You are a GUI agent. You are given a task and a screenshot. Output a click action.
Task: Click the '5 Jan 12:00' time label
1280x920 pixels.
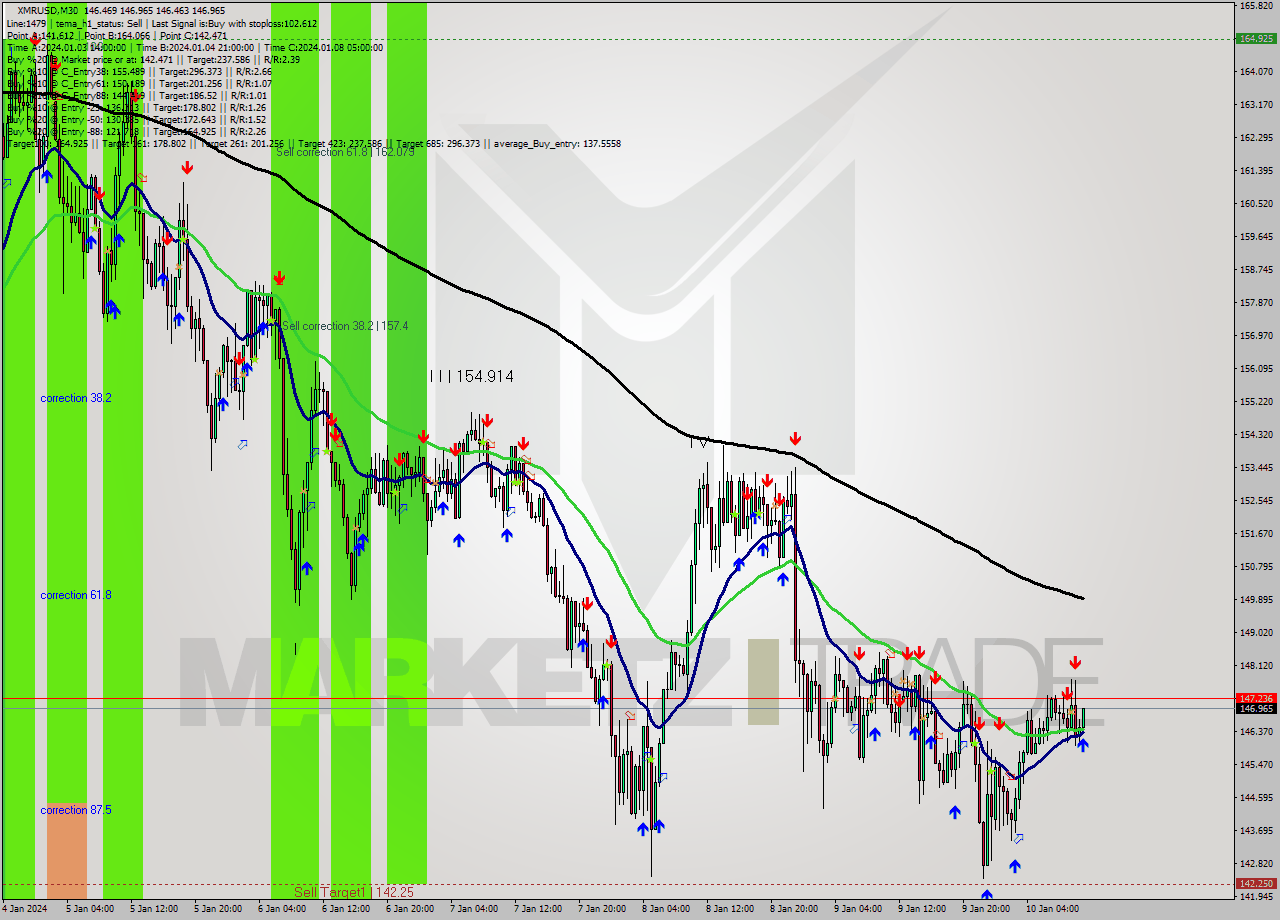(x=154, y=909)
